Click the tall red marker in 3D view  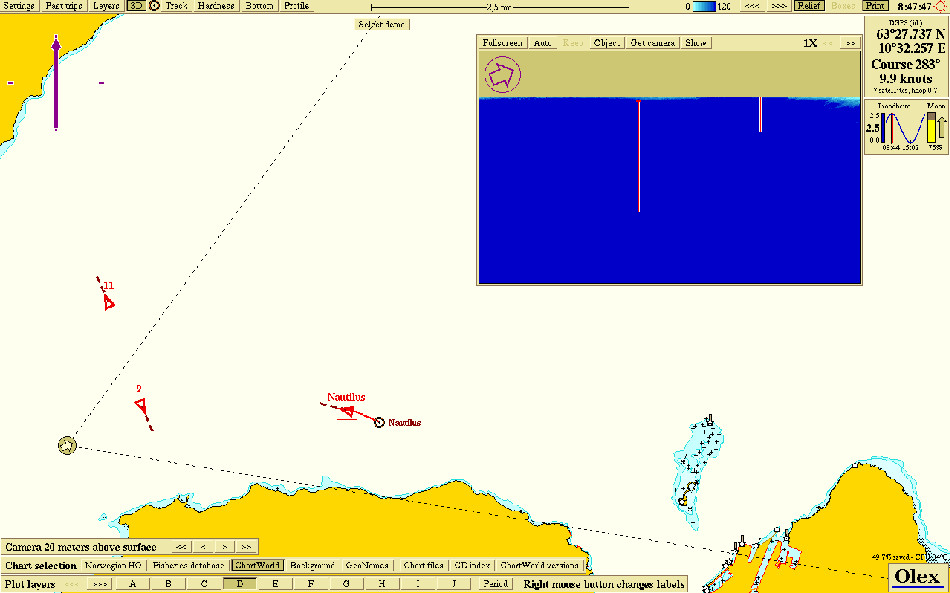(x=639, y=156)
